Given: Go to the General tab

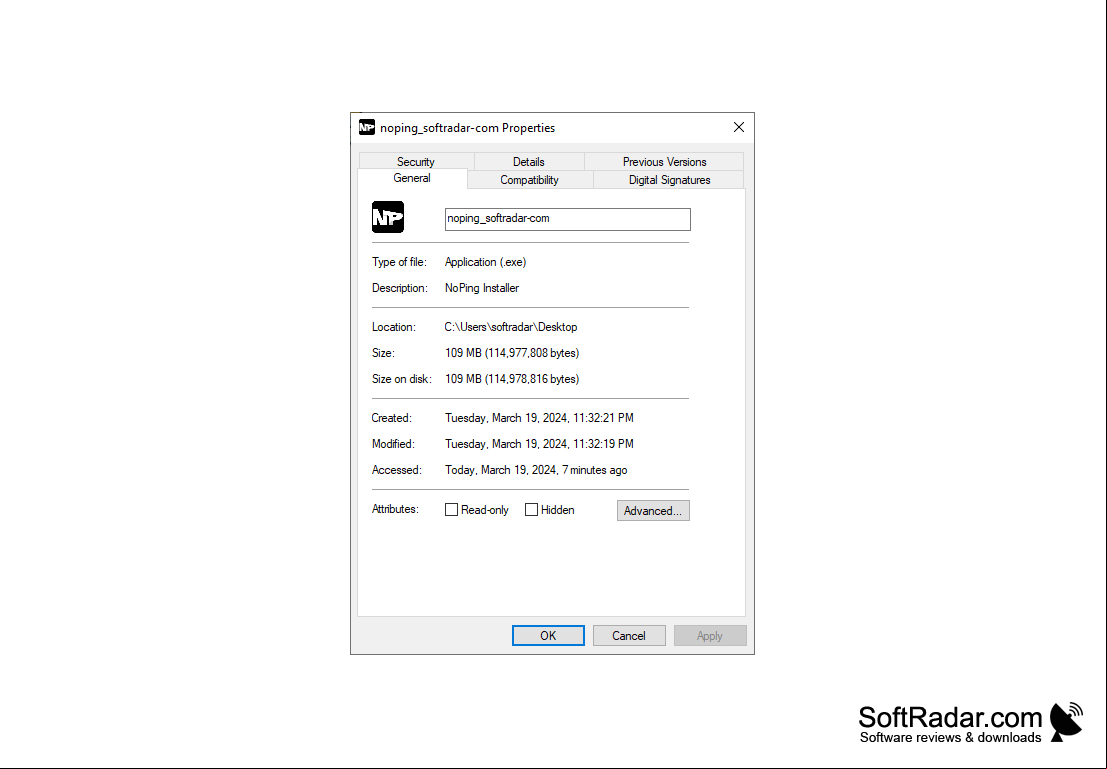Looking at the screenshot, I should (412, 179).
